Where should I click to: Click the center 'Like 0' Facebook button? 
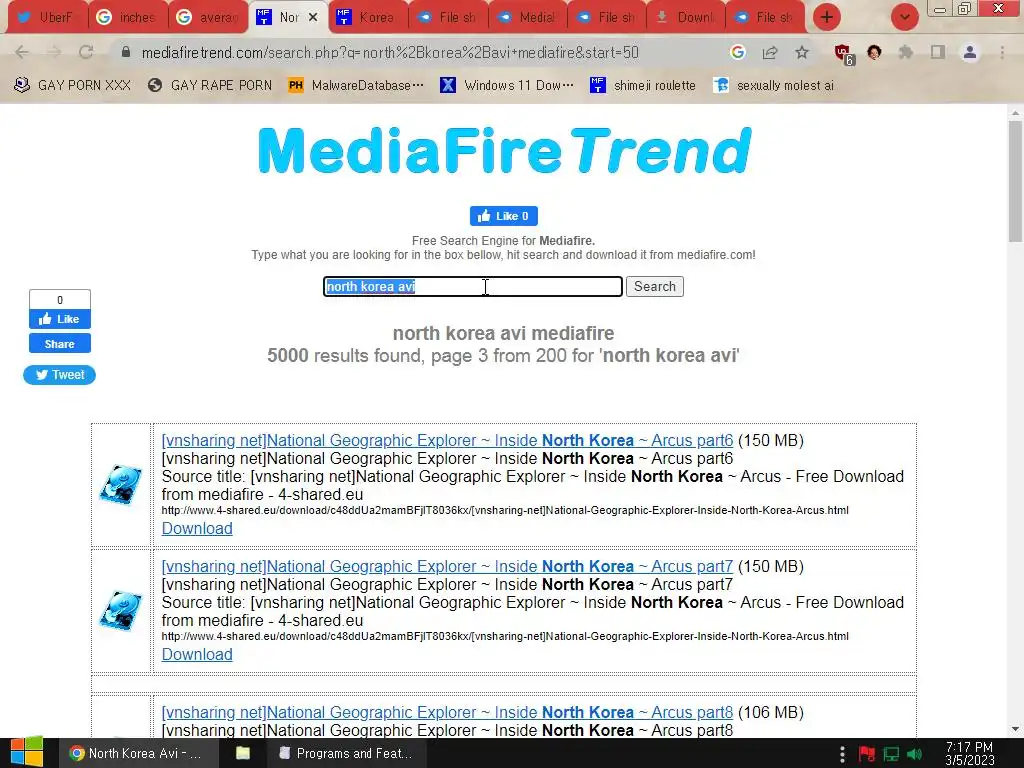504,216
